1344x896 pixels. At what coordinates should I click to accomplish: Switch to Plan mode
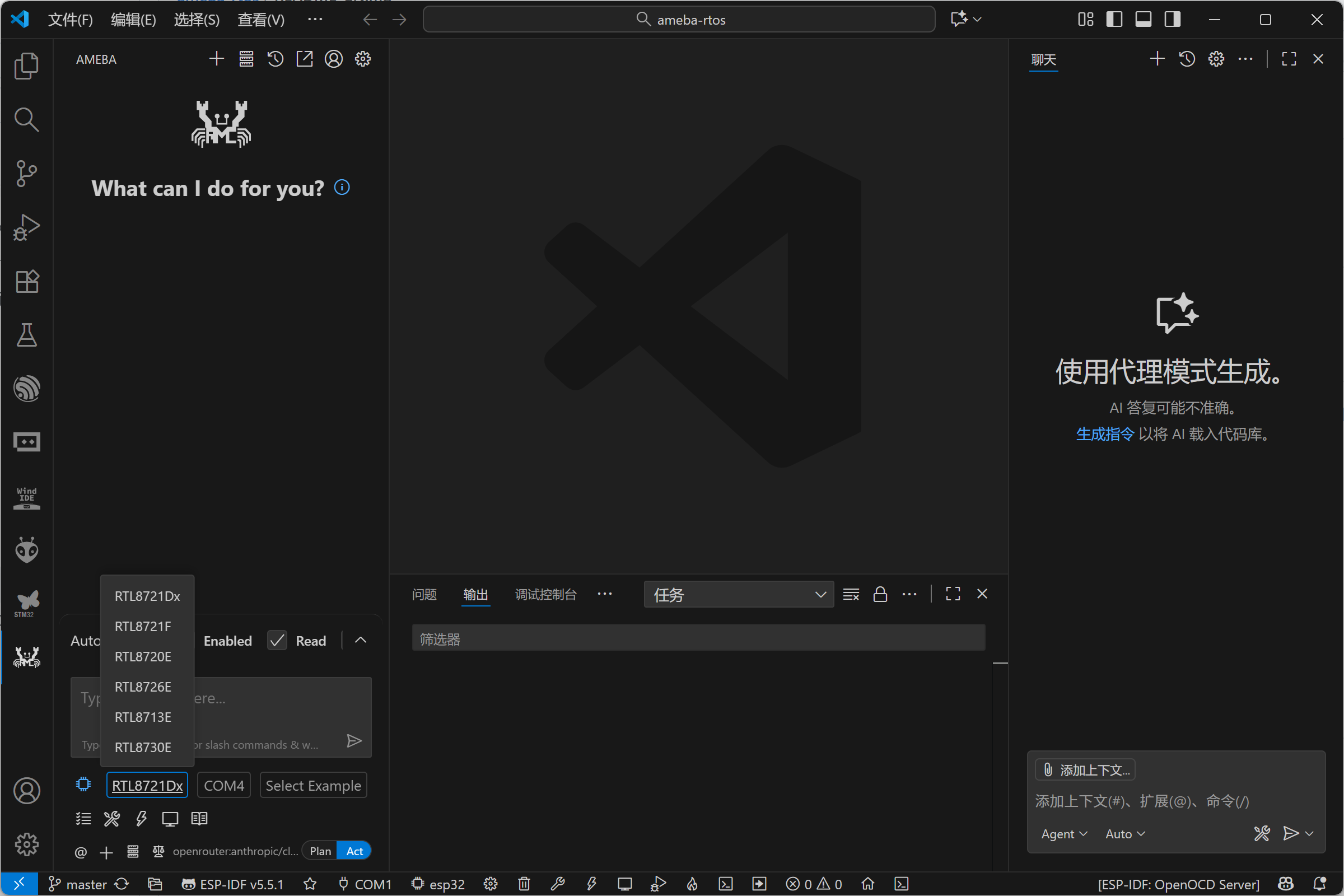pos(320,851)
